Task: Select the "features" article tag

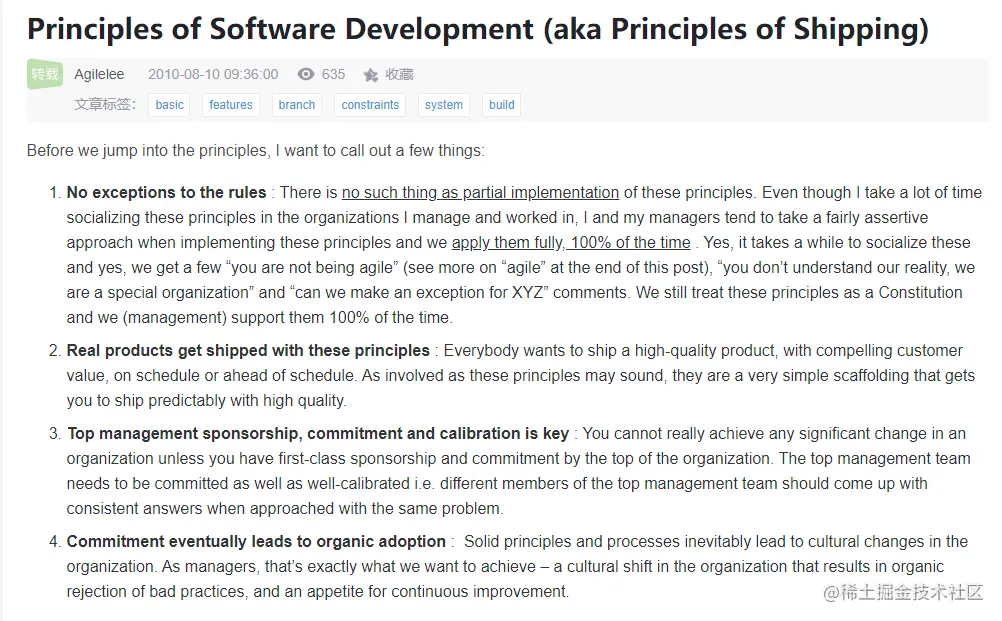Action: coord(231,105)
